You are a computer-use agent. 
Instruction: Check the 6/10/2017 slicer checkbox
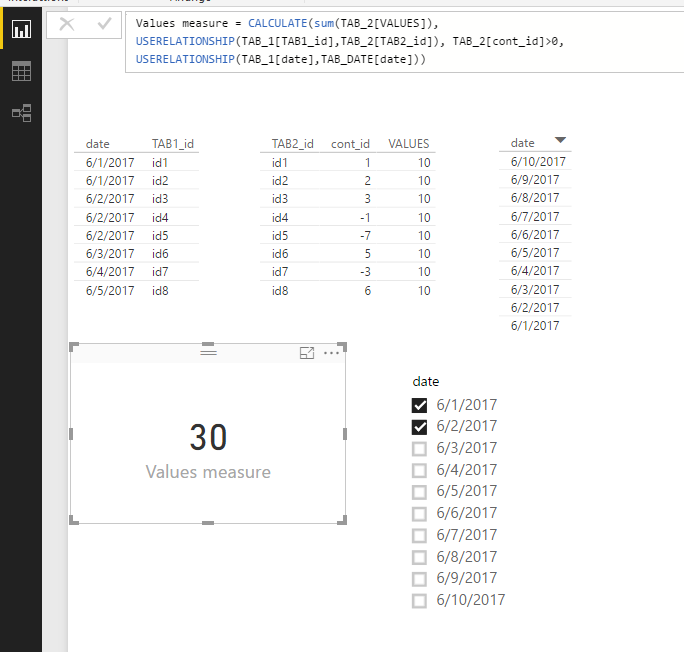(419, 601)
